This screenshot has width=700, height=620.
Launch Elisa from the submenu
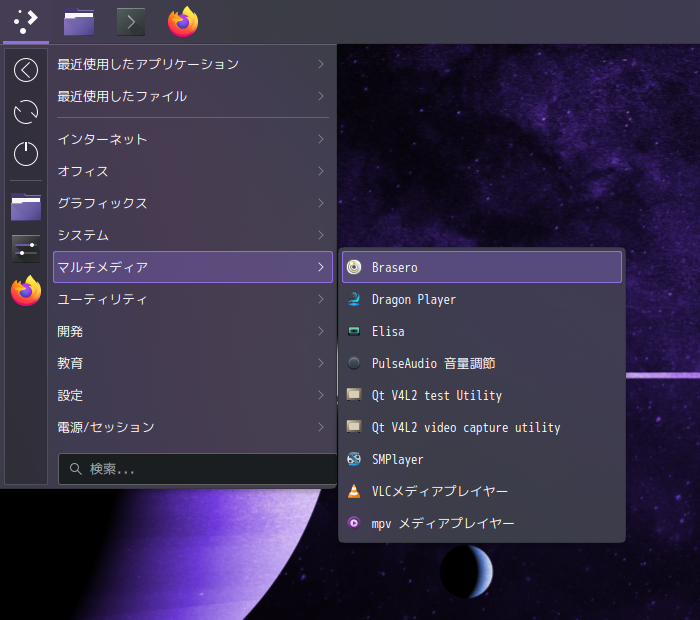point(482,331)
